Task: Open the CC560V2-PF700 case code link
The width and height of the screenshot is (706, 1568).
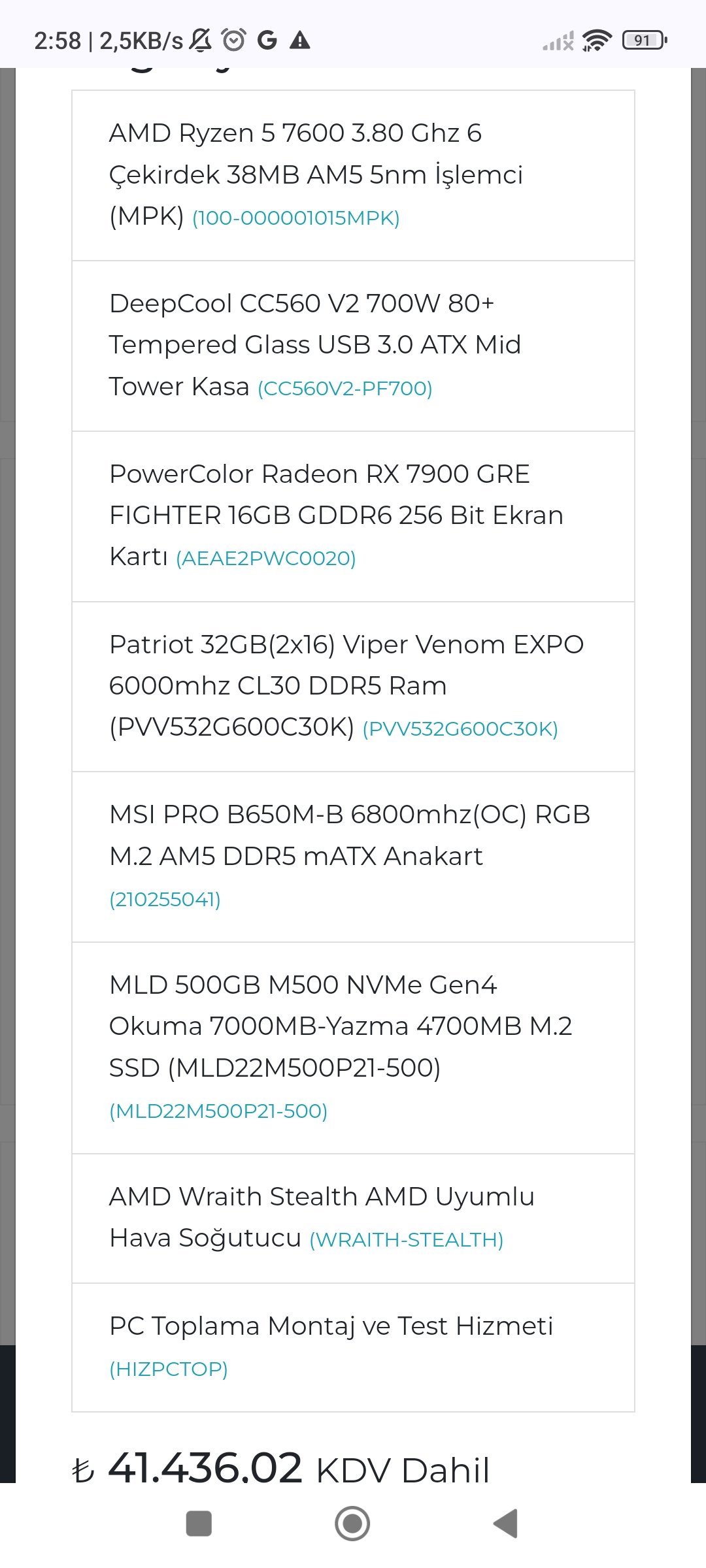Action: pos(345,389)
